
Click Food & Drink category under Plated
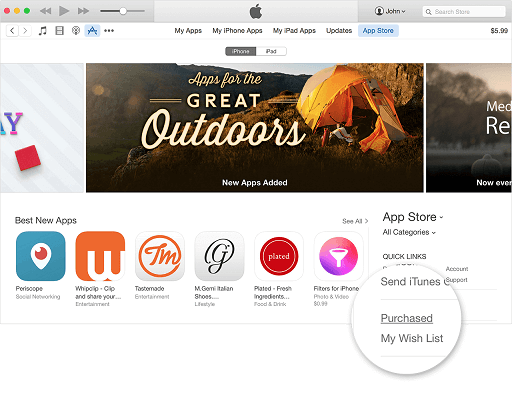point(270,304)
